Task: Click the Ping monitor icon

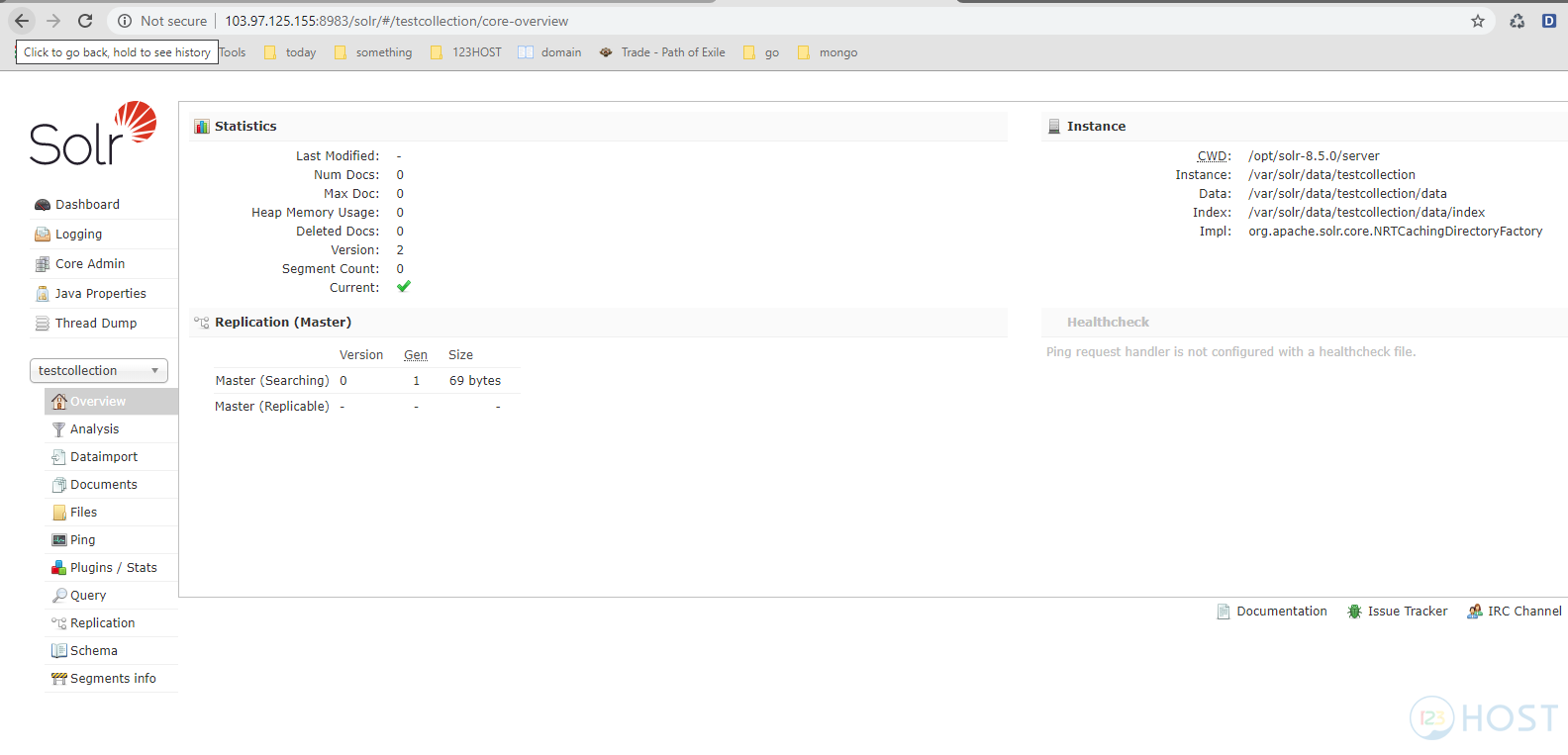Action: point(59,540)
